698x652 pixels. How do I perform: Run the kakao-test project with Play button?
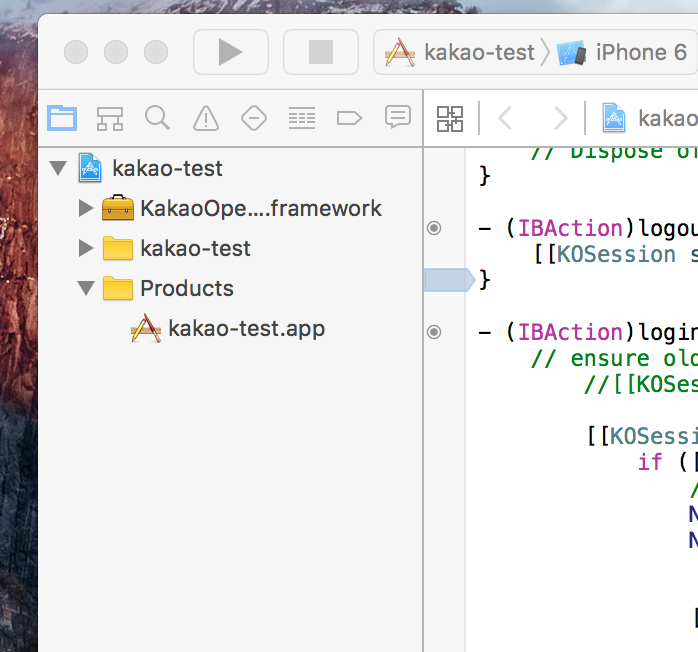pos(231,52)
